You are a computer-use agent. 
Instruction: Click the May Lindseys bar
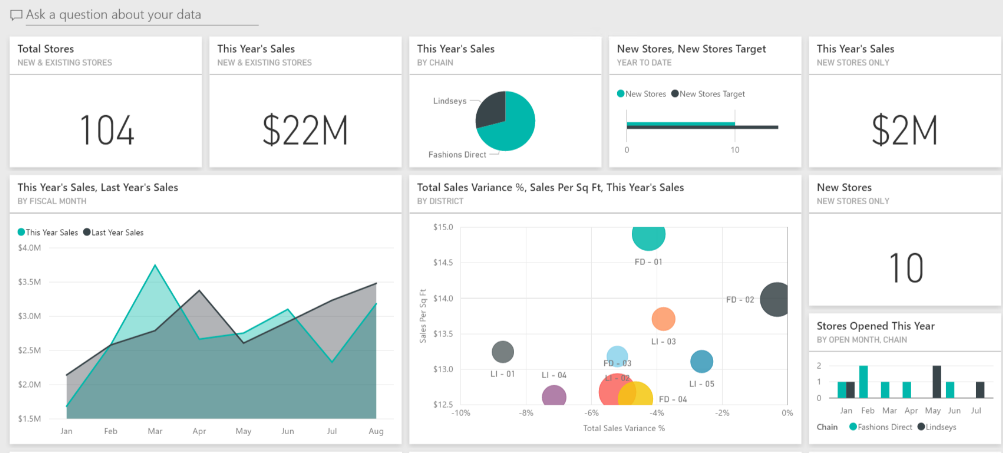click(936, 382)
